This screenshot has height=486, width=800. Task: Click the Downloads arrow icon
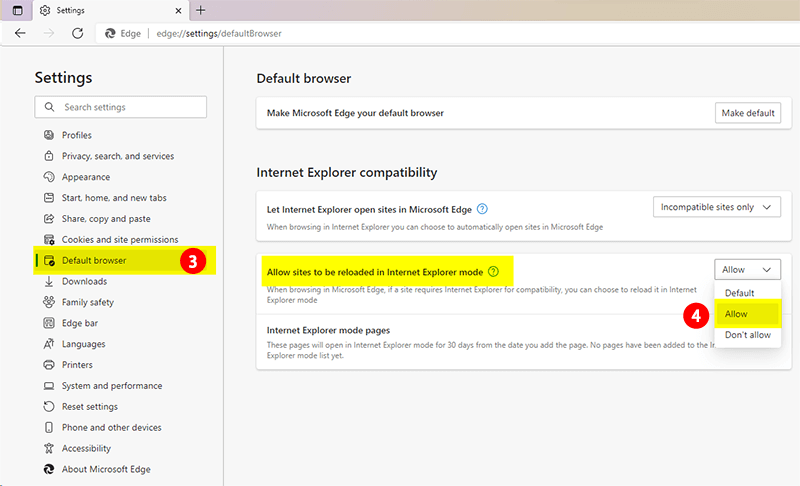coord(49,282)
